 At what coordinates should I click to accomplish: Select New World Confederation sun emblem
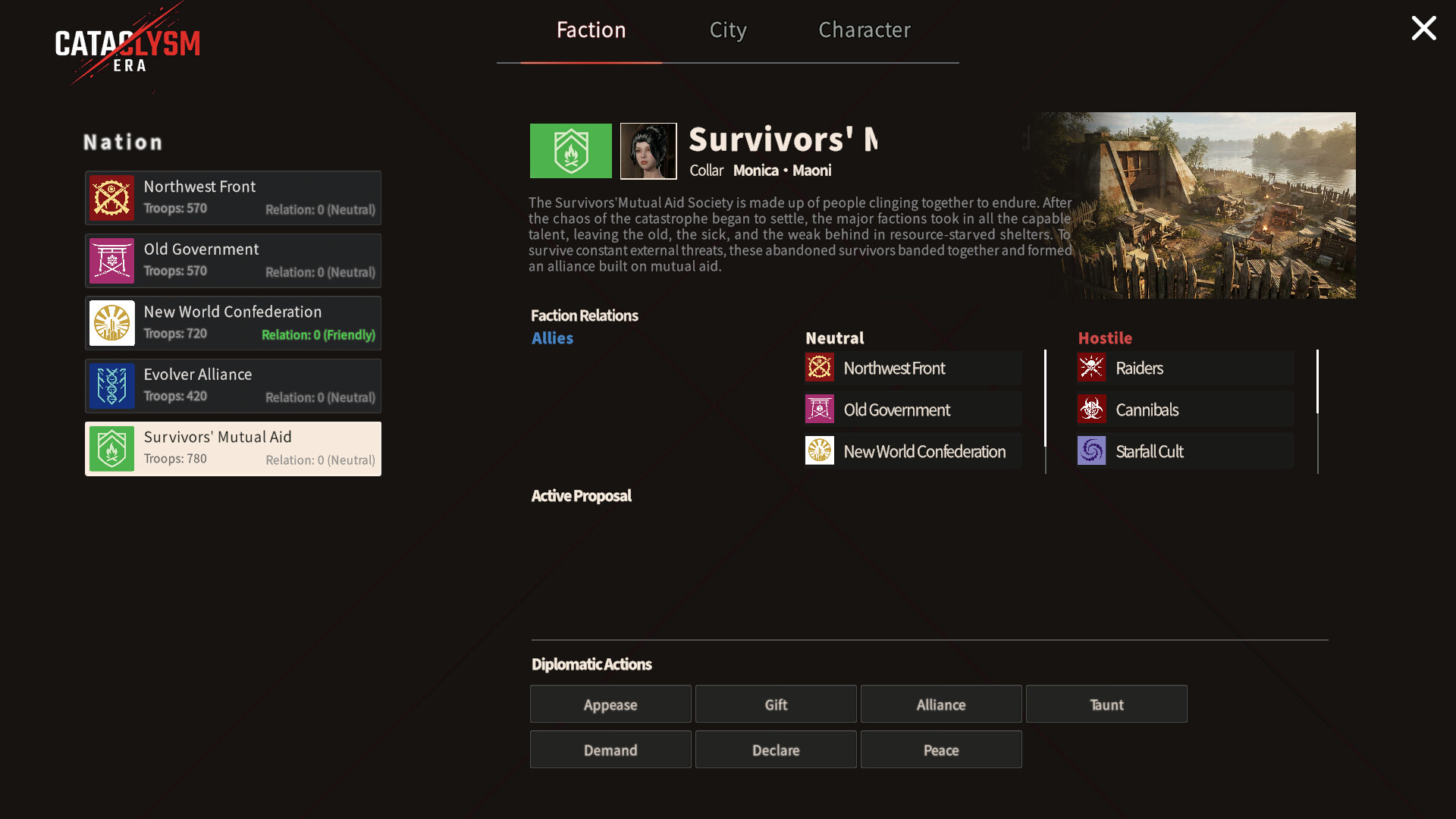(x=111, y=323)
